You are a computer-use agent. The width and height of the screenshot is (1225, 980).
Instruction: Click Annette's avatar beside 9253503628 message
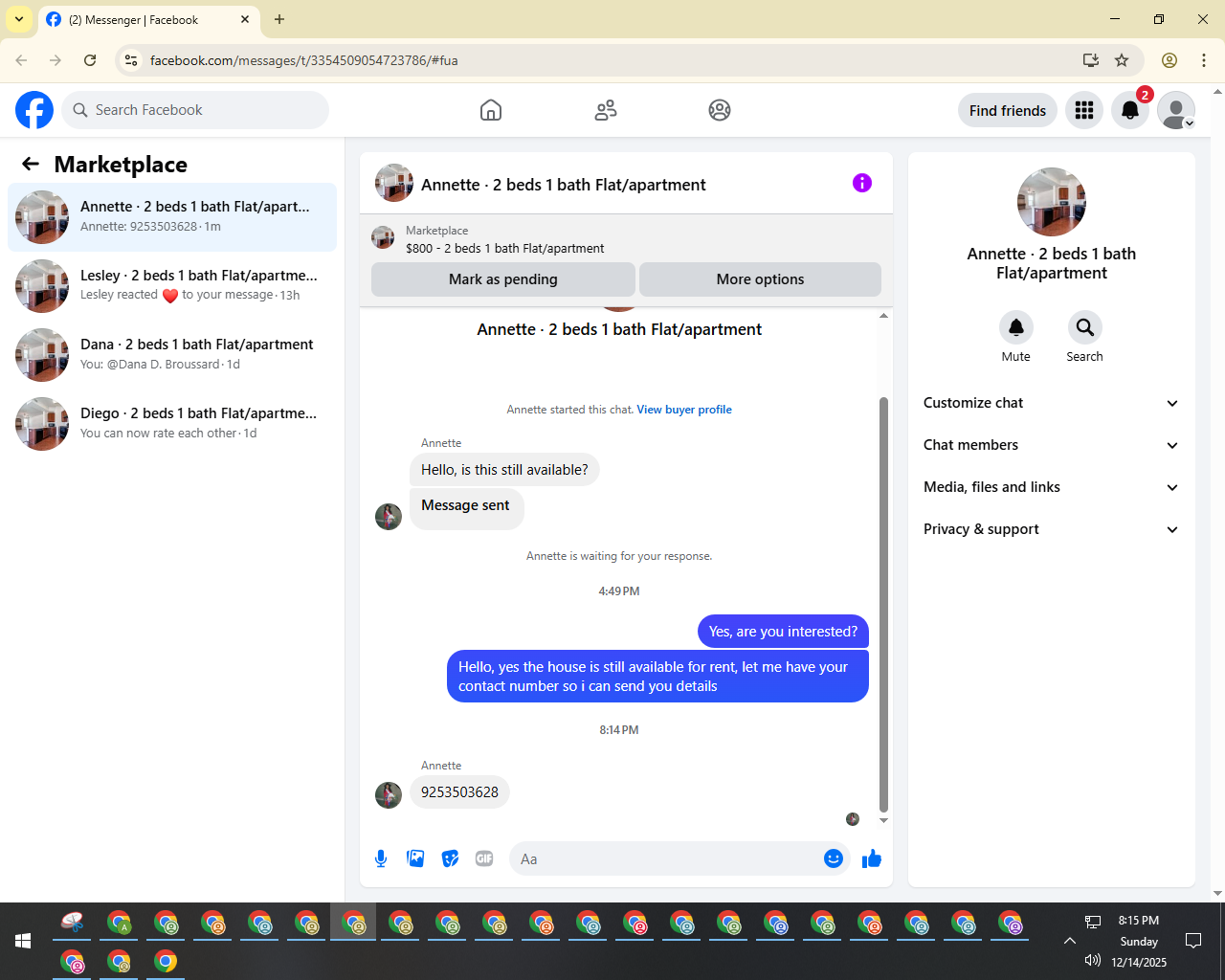point(389,795)
